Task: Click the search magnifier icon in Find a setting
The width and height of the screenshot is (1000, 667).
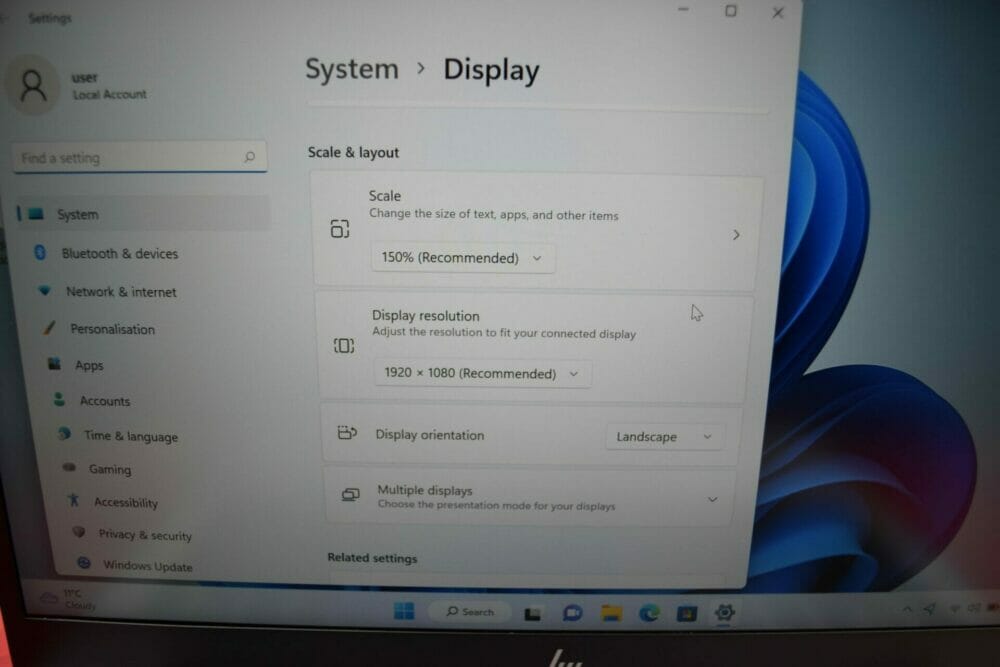Action: (249, 156)
